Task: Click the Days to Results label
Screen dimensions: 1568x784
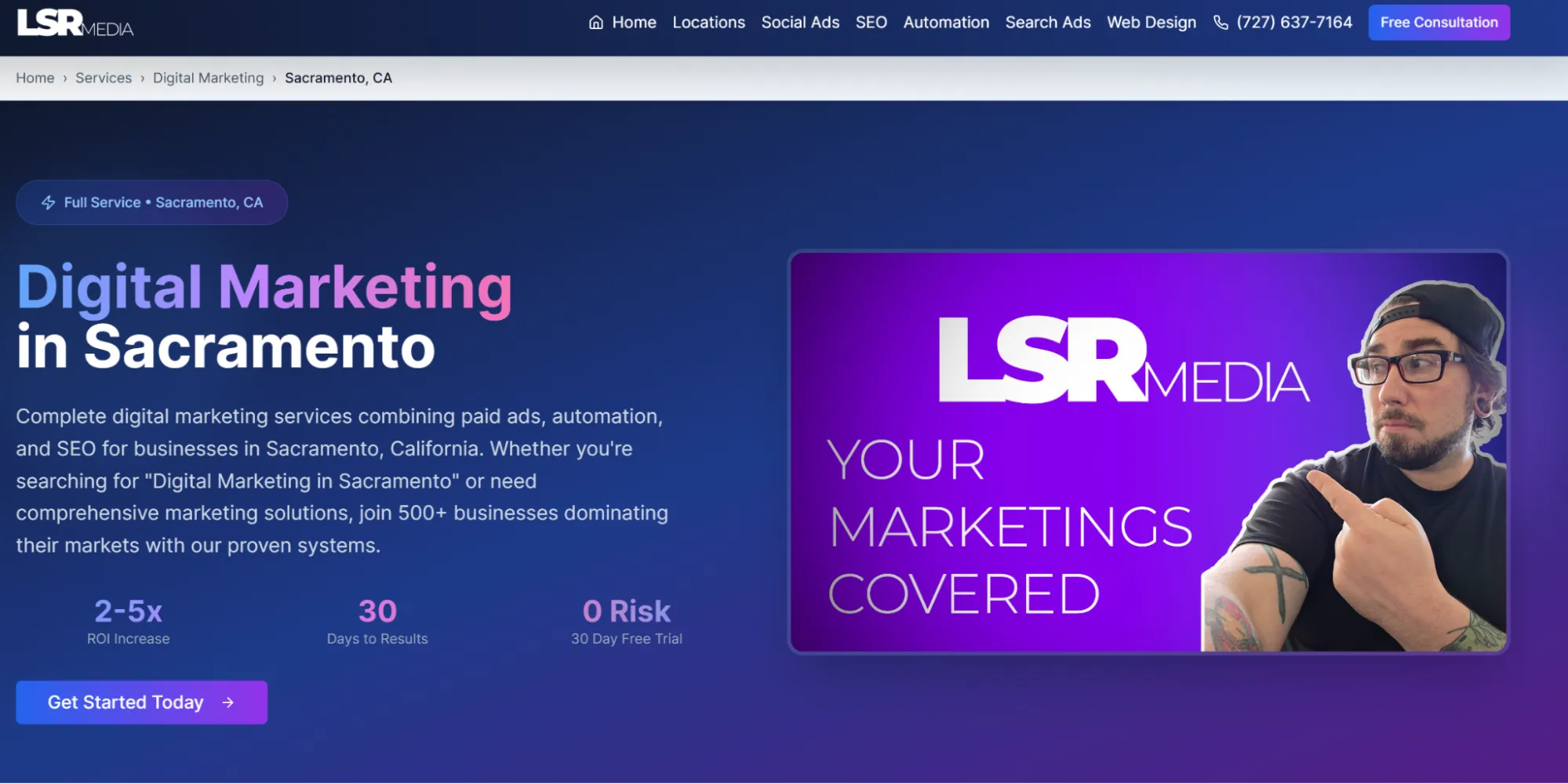Action: (377, 639)
